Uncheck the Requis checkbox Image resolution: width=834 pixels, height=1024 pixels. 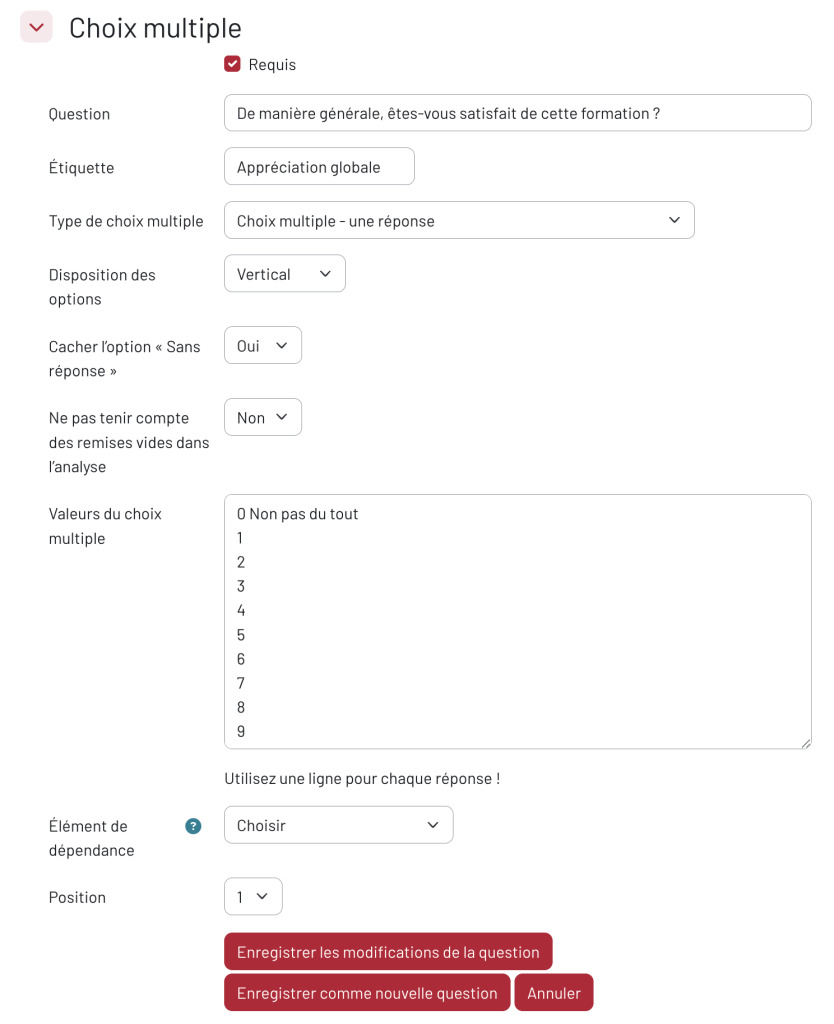[x=232, y=64]
